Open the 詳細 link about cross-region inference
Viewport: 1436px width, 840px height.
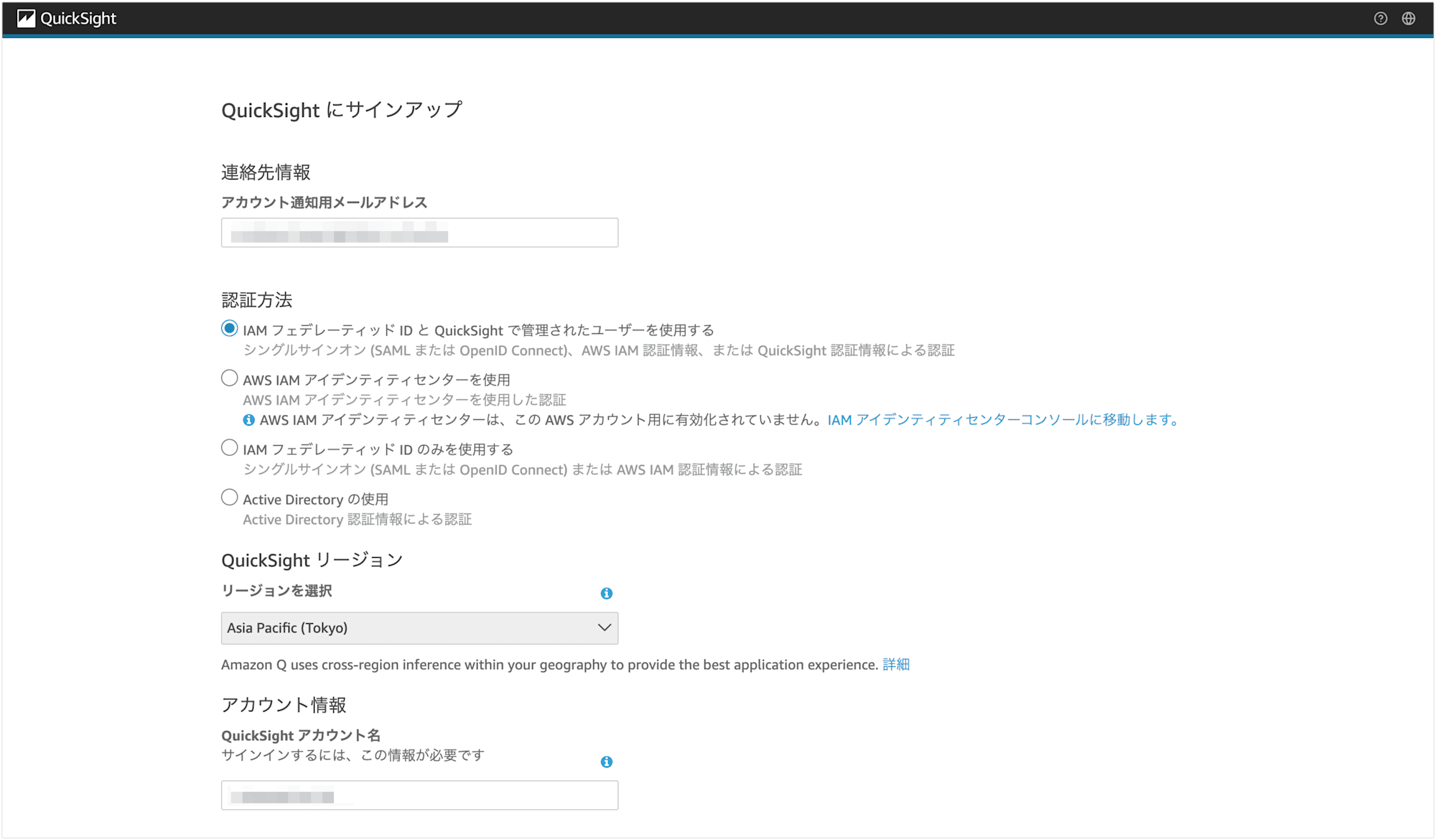[x=896, y=665]
